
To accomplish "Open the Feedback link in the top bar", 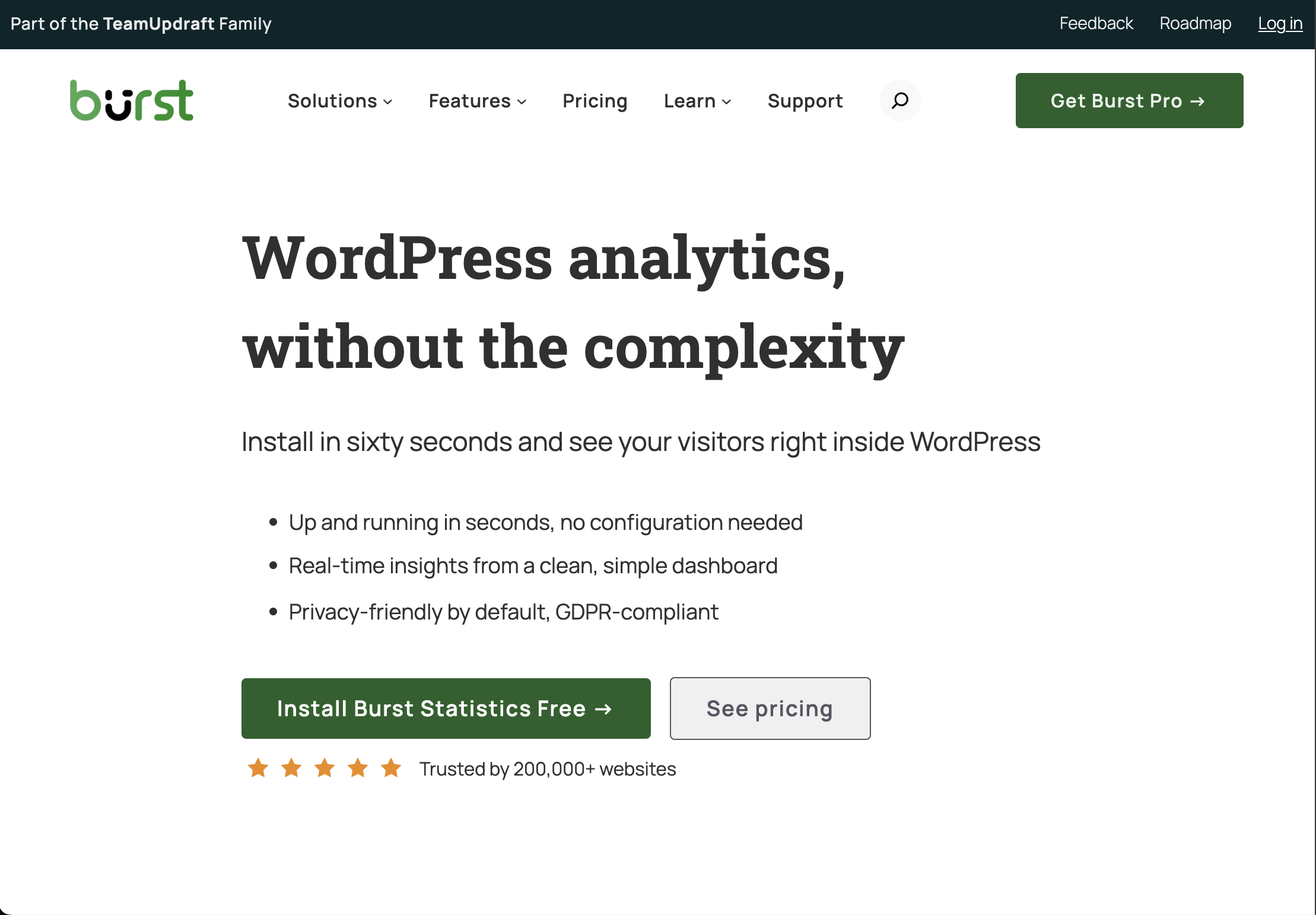I will (x=1096, y=24).
